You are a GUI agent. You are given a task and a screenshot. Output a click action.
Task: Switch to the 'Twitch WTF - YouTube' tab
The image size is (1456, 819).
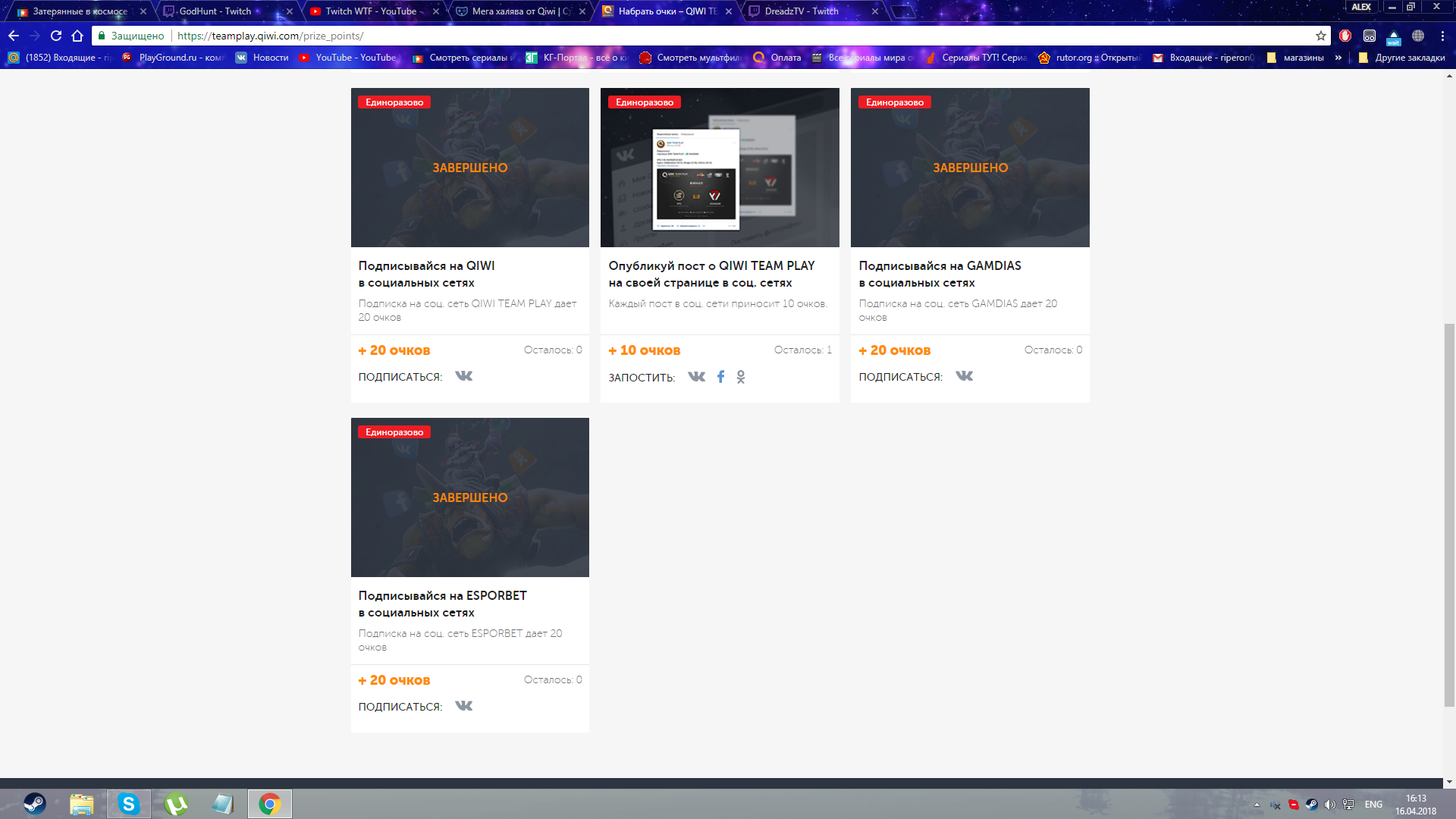point(372,11)
